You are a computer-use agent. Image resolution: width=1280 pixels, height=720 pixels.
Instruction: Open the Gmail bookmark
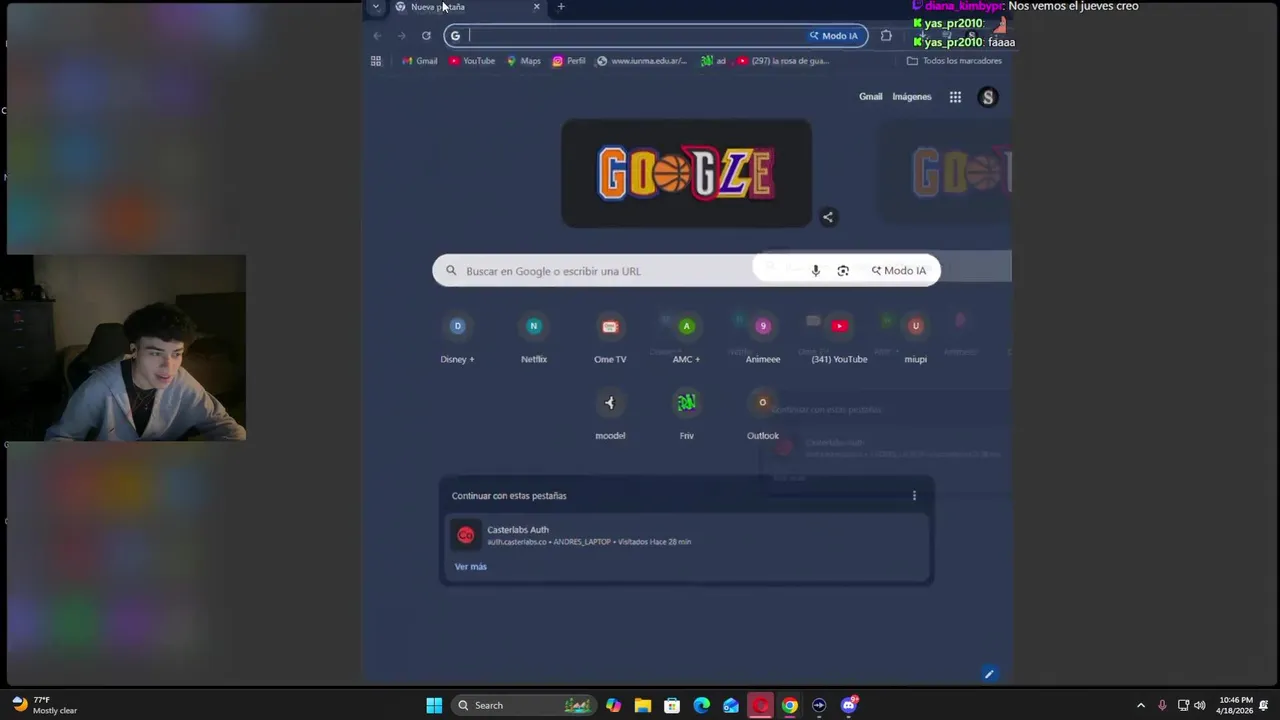click(x=420, y=61)
